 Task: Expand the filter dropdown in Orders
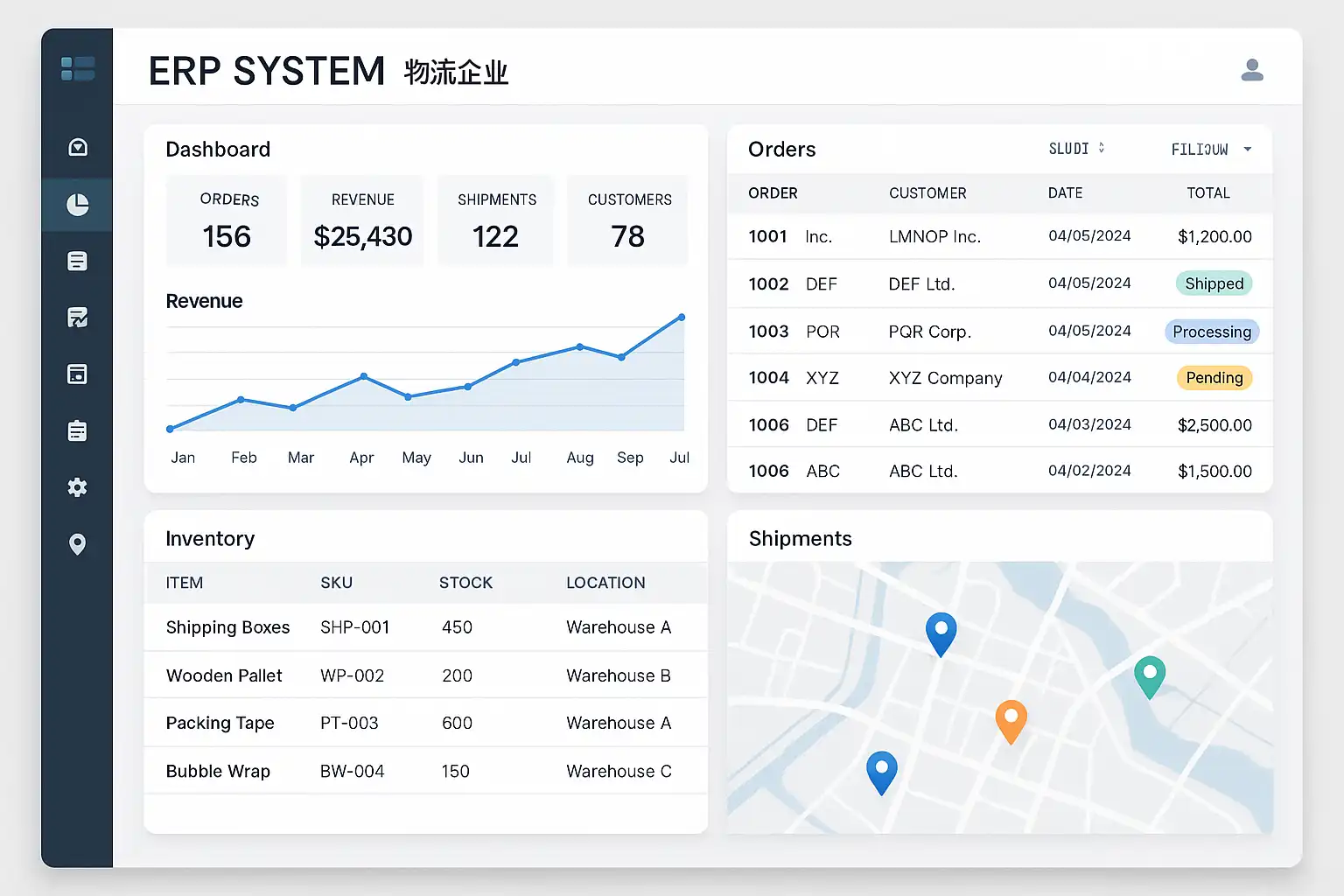(x=1247, y=150)
